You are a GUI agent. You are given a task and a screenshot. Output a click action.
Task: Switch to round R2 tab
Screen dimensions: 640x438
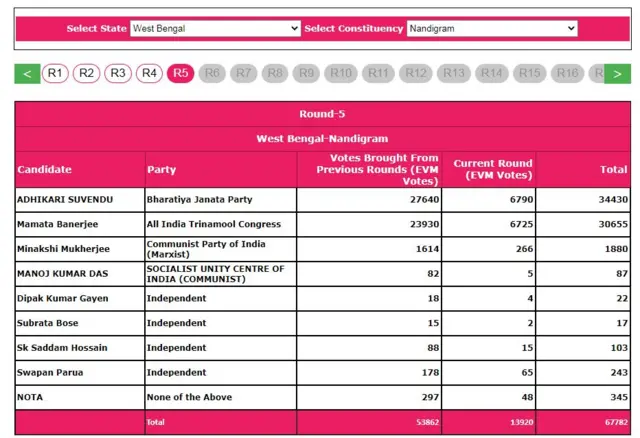(x=86, y=73)
